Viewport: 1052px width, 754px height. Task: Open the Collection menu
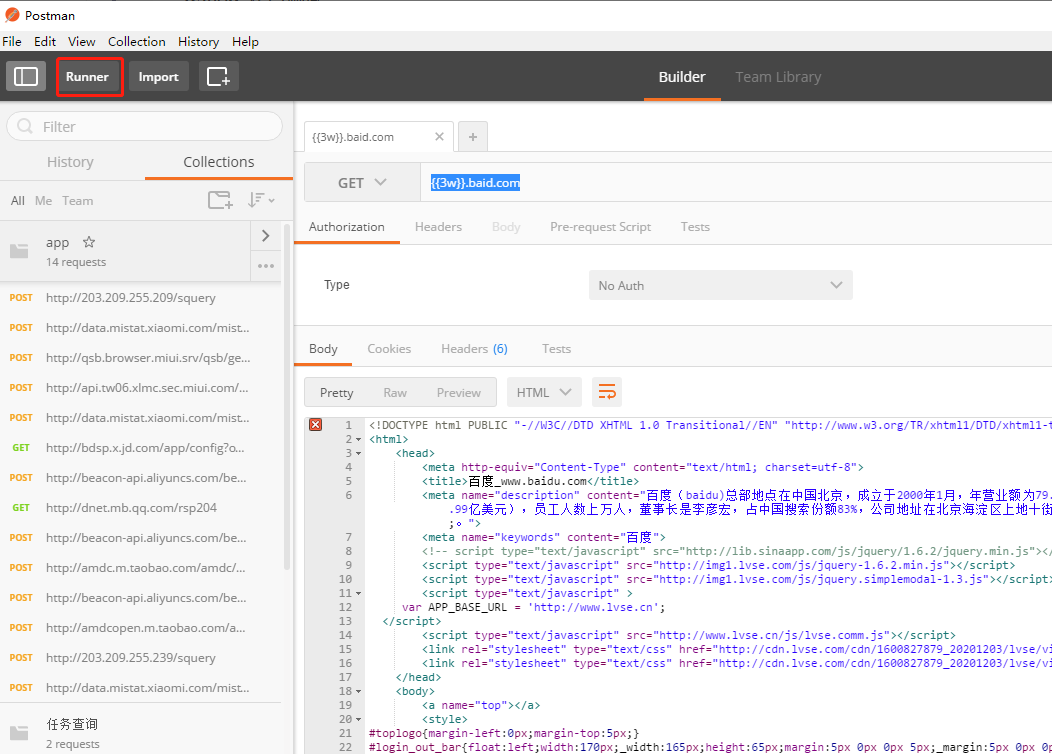coord(137,42)
